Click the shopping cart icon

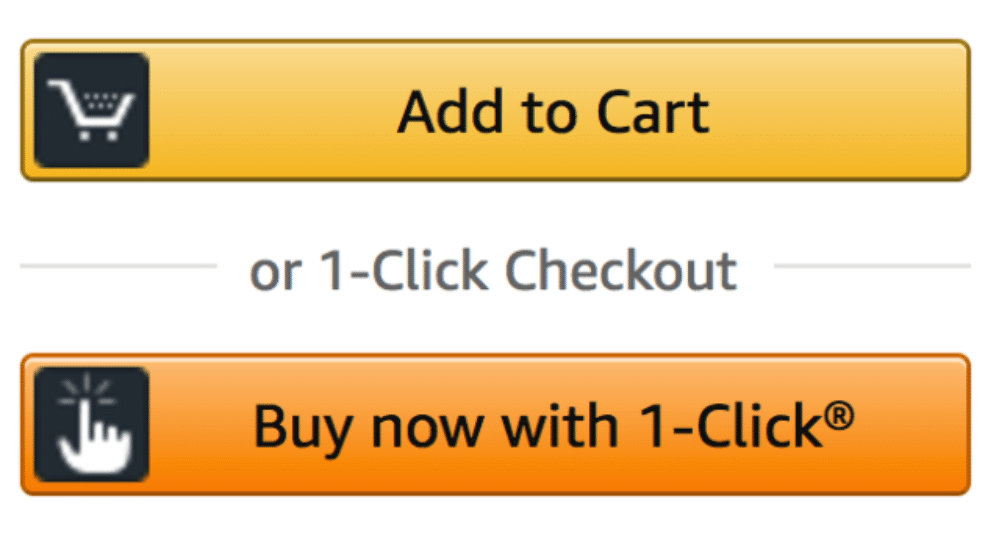tap(92, 110)
